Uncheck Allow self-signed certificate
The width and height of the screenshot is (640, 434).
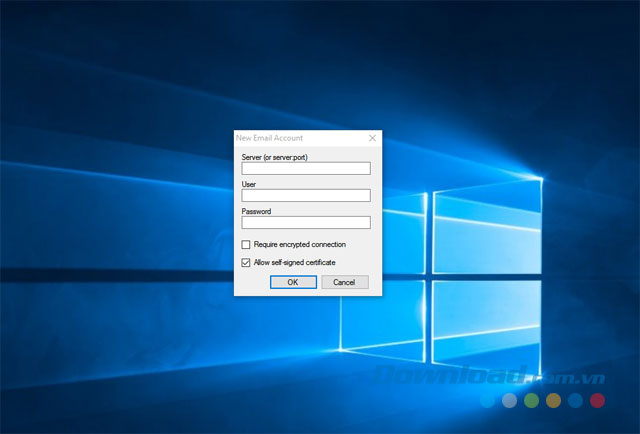click(246, 263)
